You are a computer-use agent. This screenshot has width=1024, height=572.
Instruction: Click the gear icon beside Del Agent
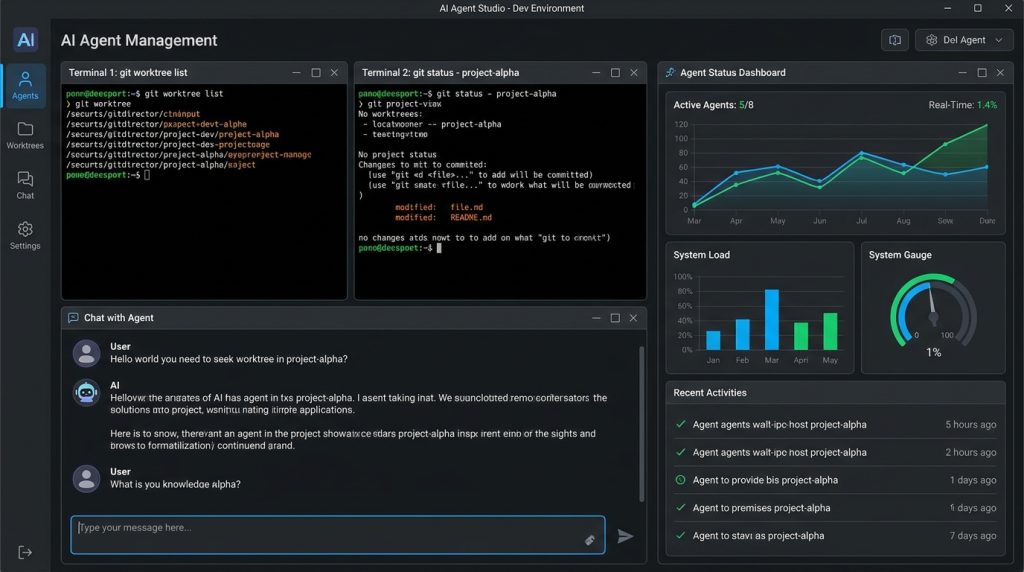(x=931, y=40)
